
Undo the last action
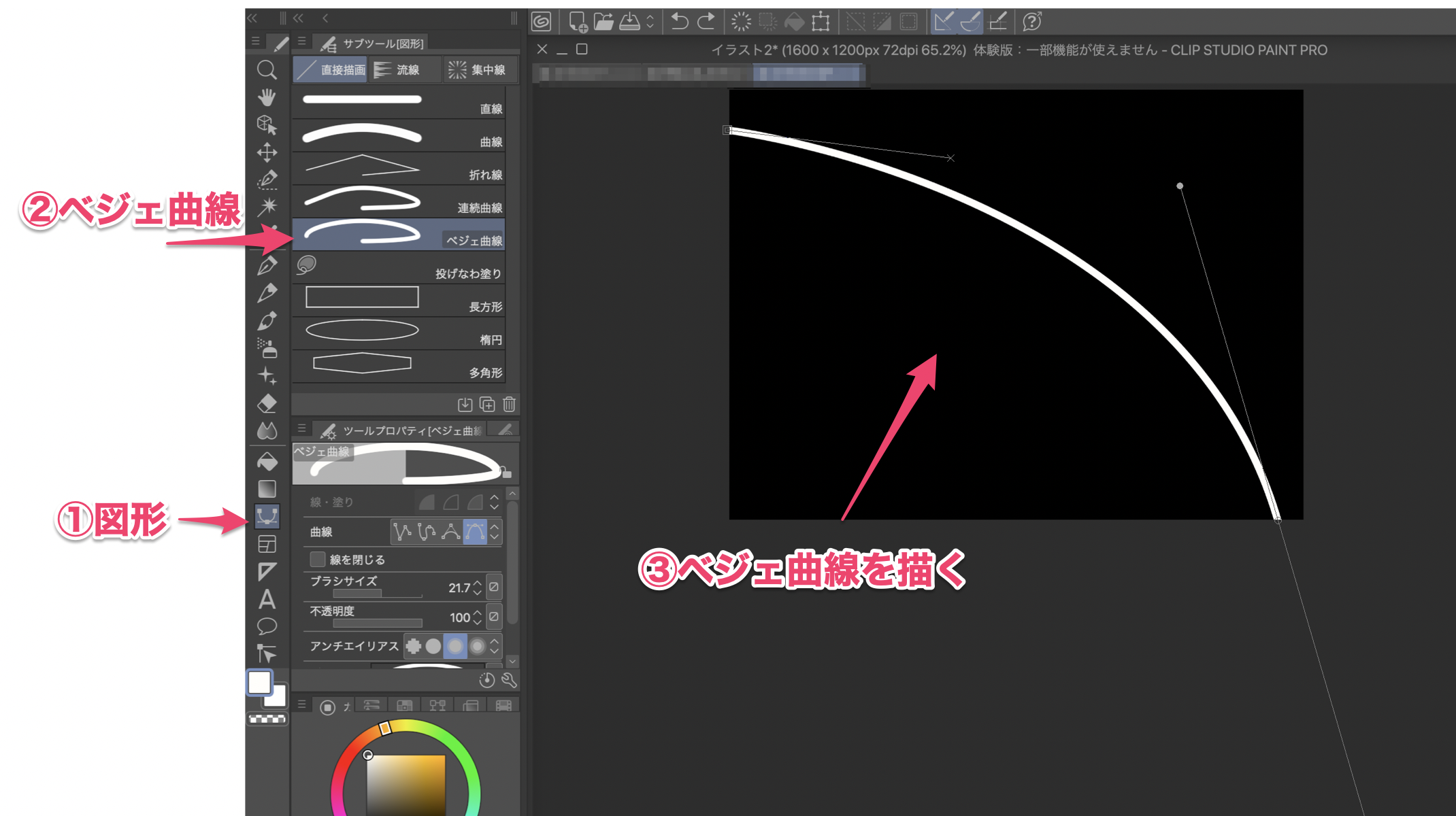tap(679, 22)
